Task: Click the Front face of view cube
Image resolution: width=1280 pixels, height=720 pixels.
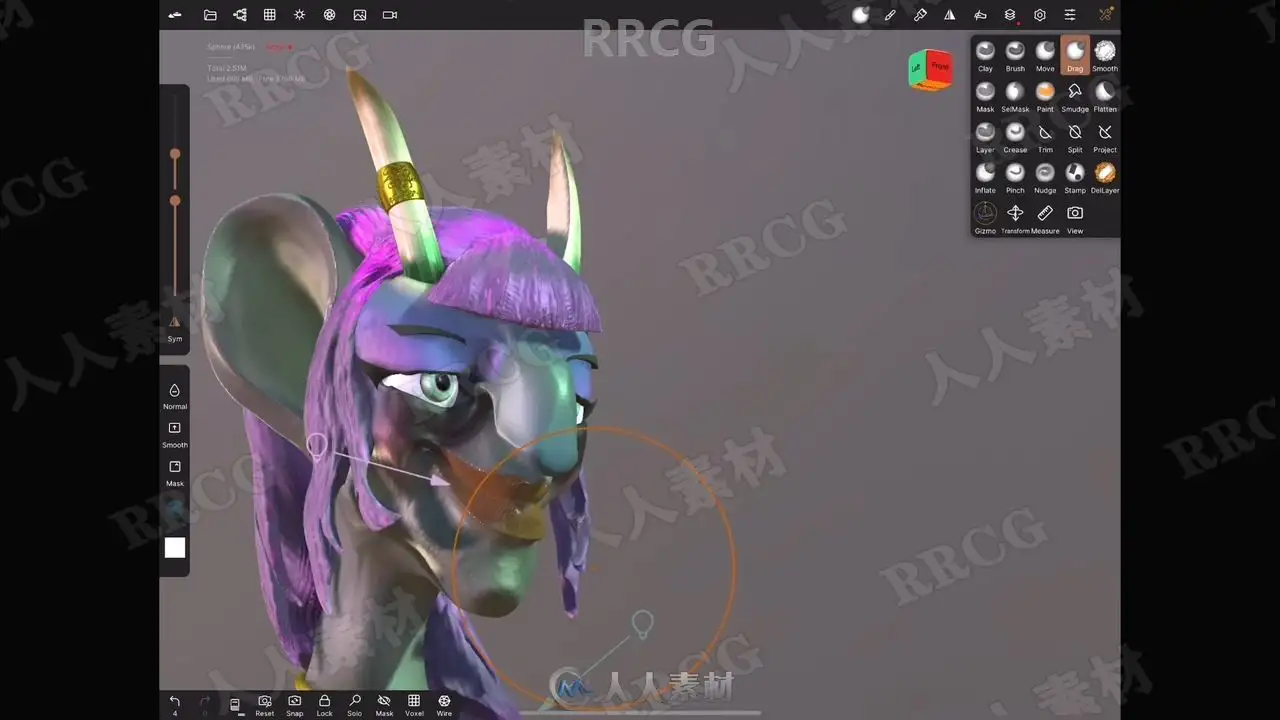Action: click(940, 67)
